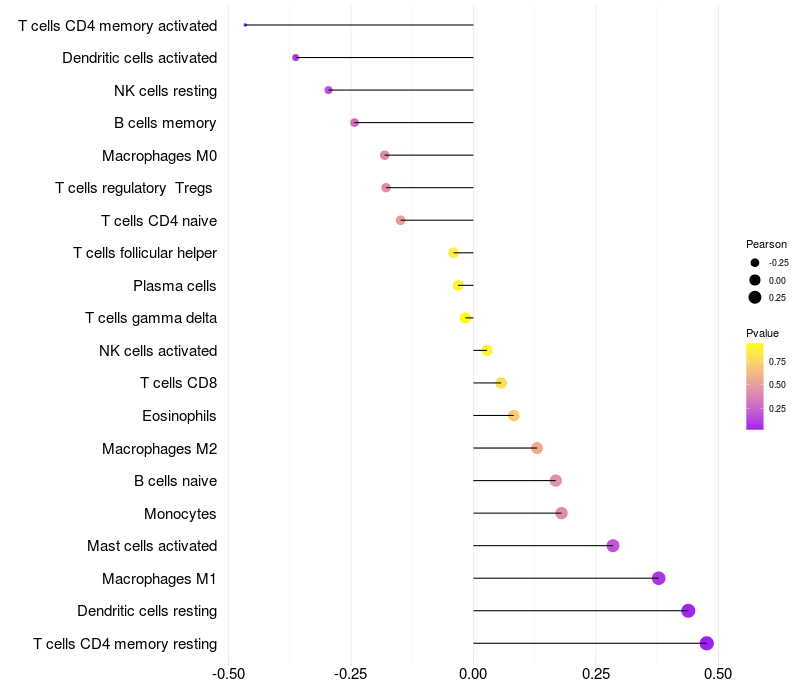
Task: Select the Dendritic cells resting data point
Action: tap(688, 611)
